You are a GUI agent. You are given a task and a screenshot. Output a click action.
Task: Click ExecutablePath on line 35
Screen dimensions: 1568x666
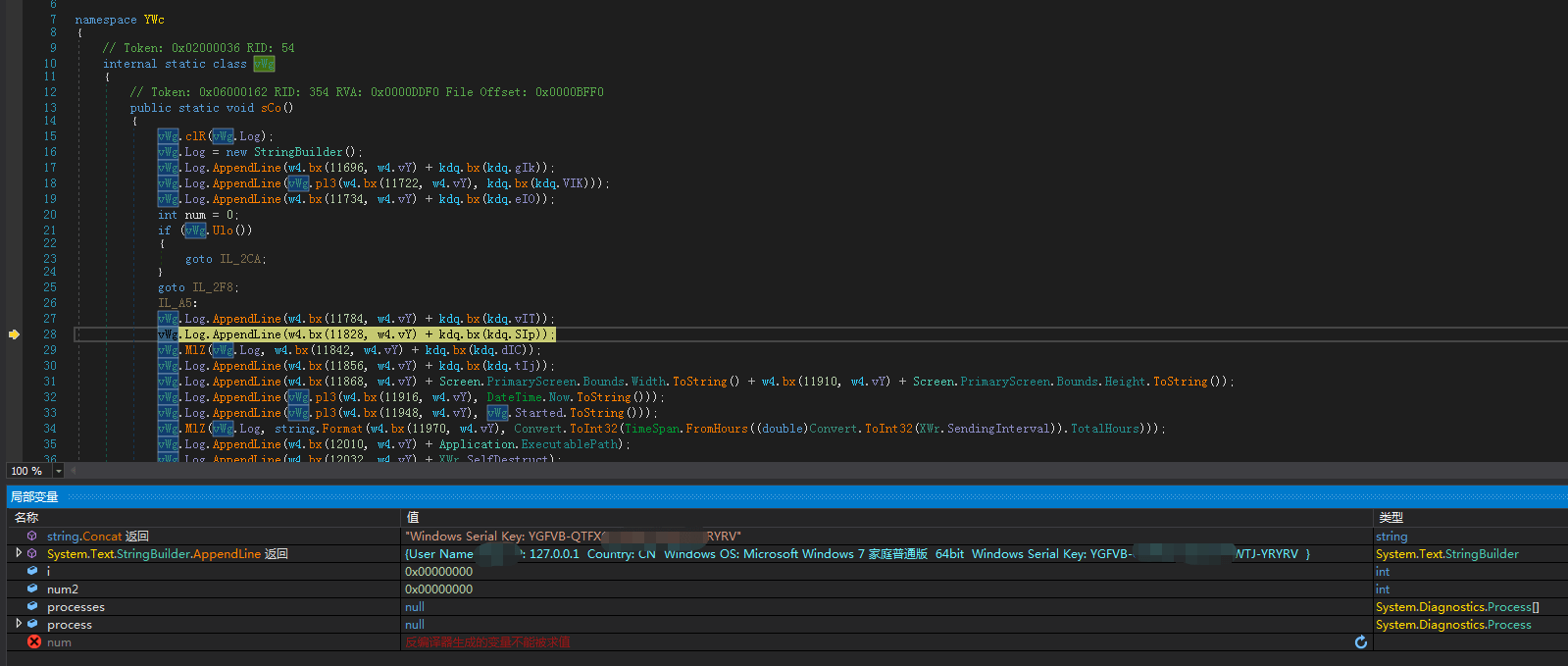tap(570, 444)
